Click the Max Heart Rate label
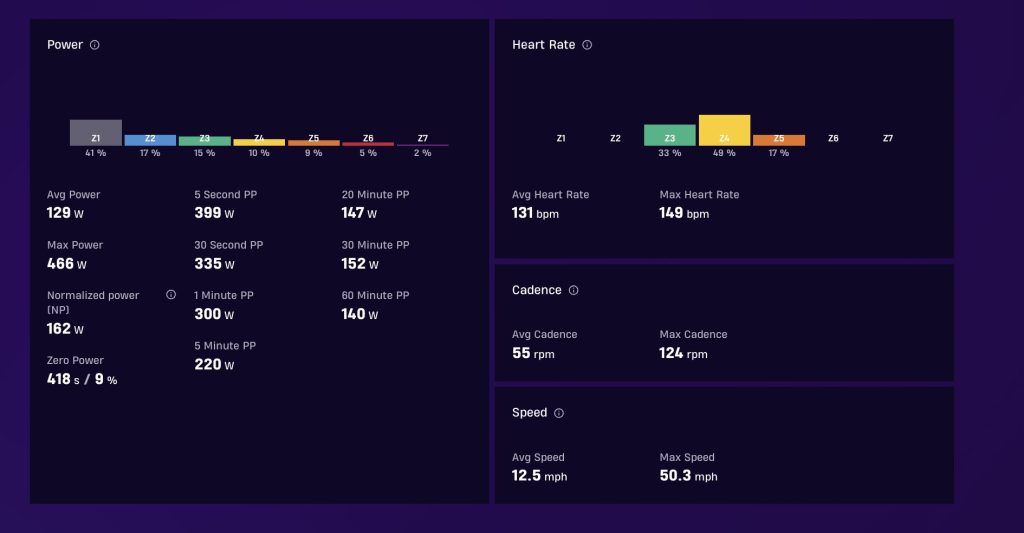 (x=699, y=195)
